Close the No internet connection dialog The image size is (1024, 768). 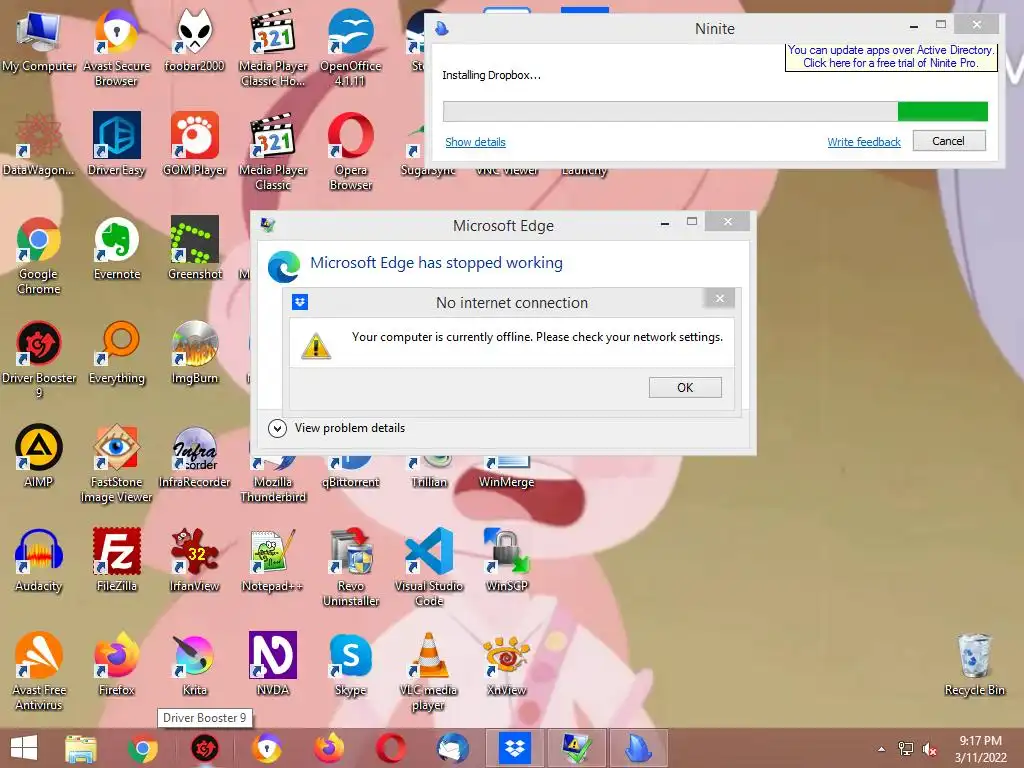click(x=720, y=298)
